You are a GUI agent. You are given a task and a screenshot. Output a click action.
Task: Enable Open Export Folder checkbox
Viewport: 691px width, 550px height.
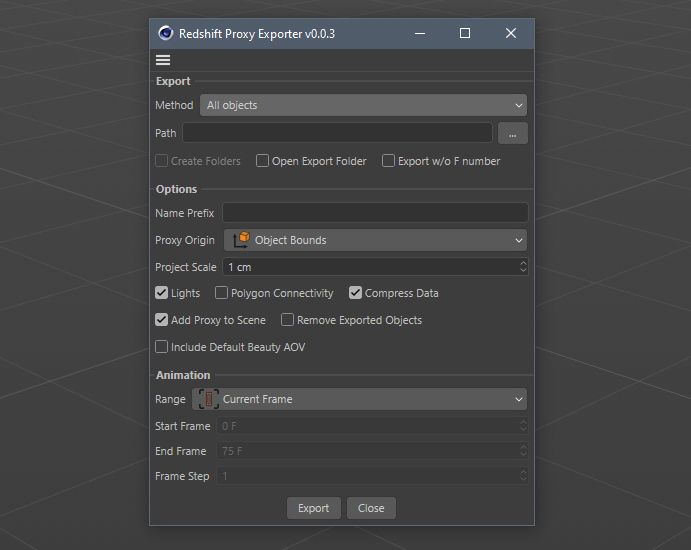(262, 161)
